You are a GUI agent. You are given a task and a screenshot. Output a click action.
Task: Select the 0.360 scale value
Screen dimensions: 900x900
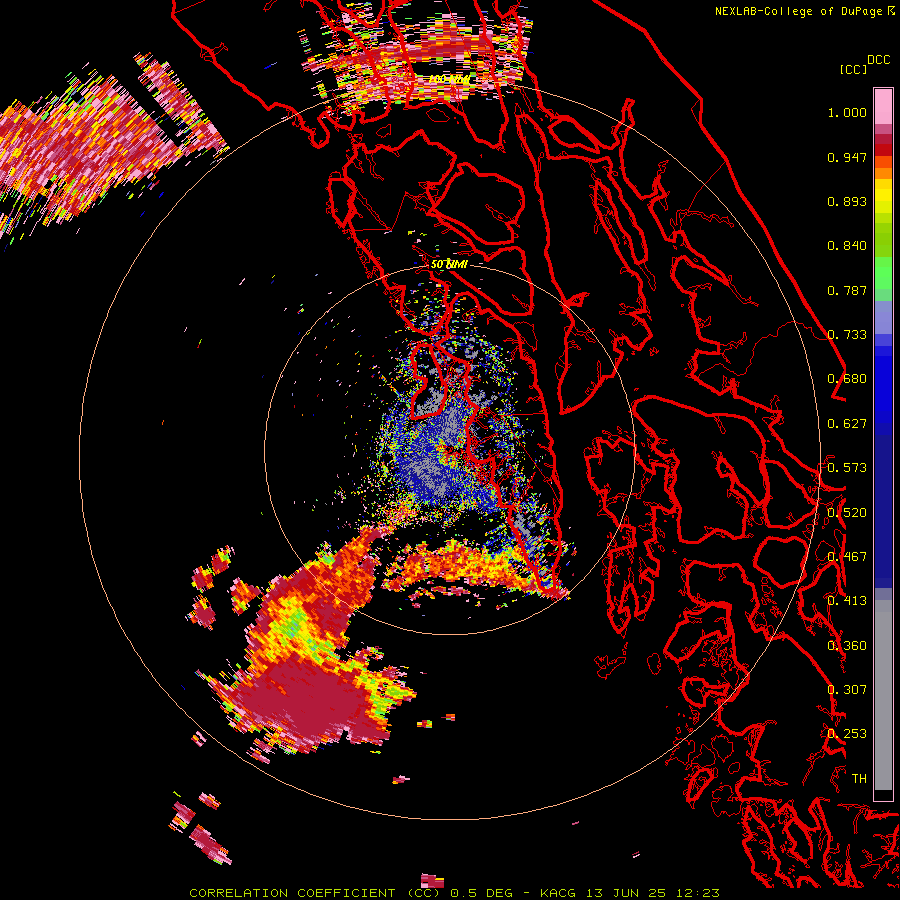click(x=847, y=646)
